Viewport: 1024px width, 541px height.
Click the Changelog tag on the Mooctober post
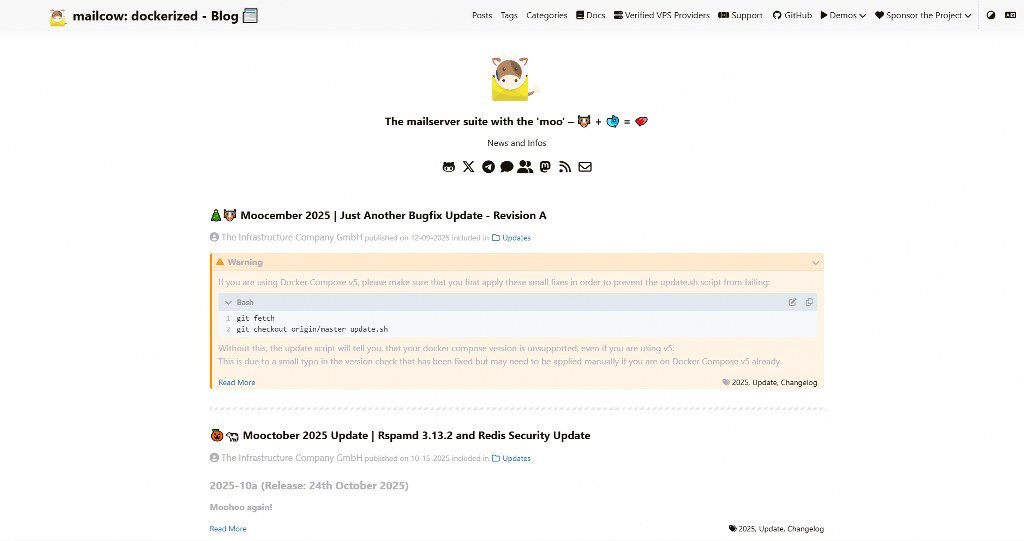coord(805,529)
